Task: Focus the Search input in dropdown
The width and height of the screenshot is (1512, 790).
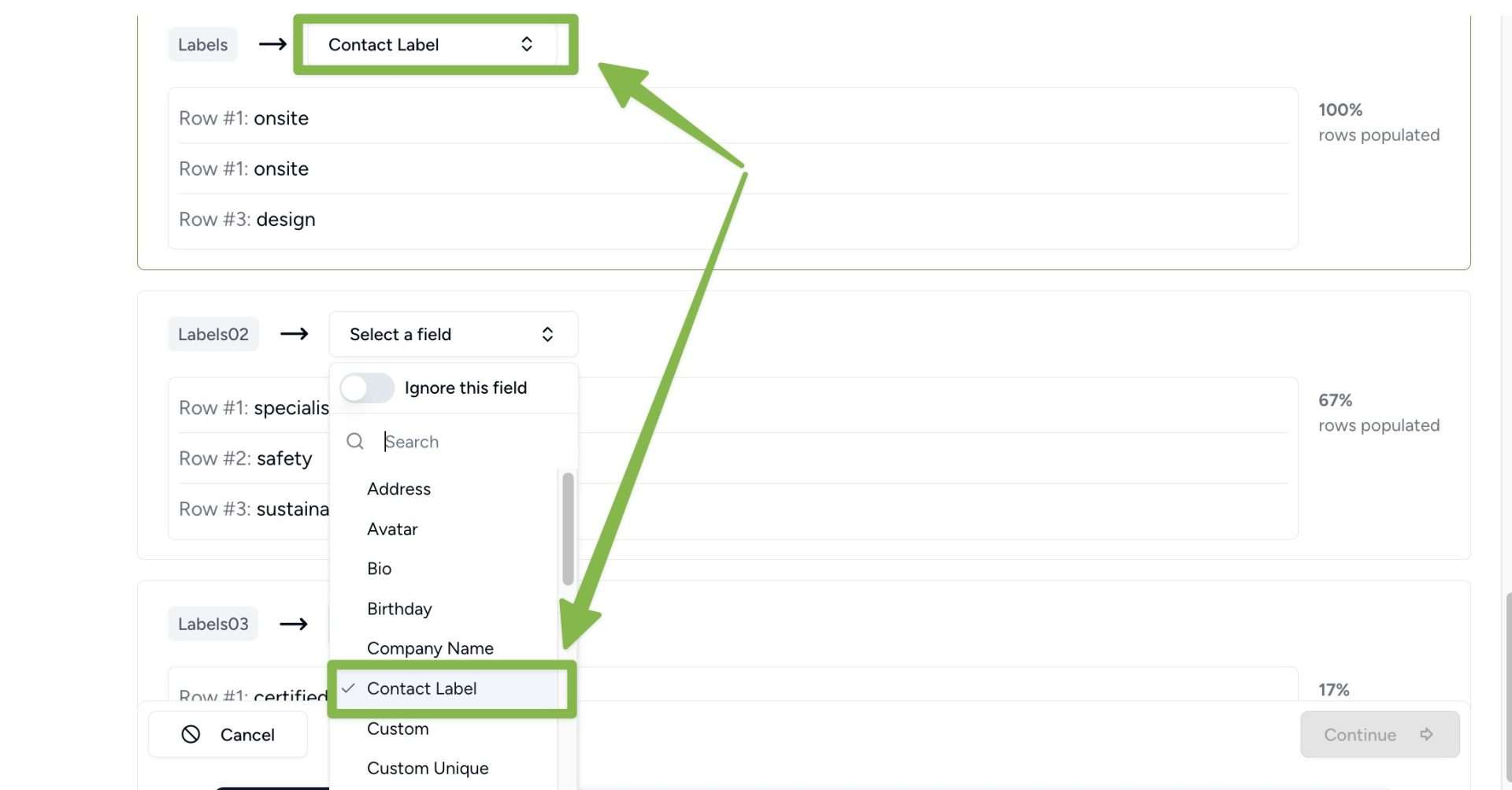Action: coord(472,441)
